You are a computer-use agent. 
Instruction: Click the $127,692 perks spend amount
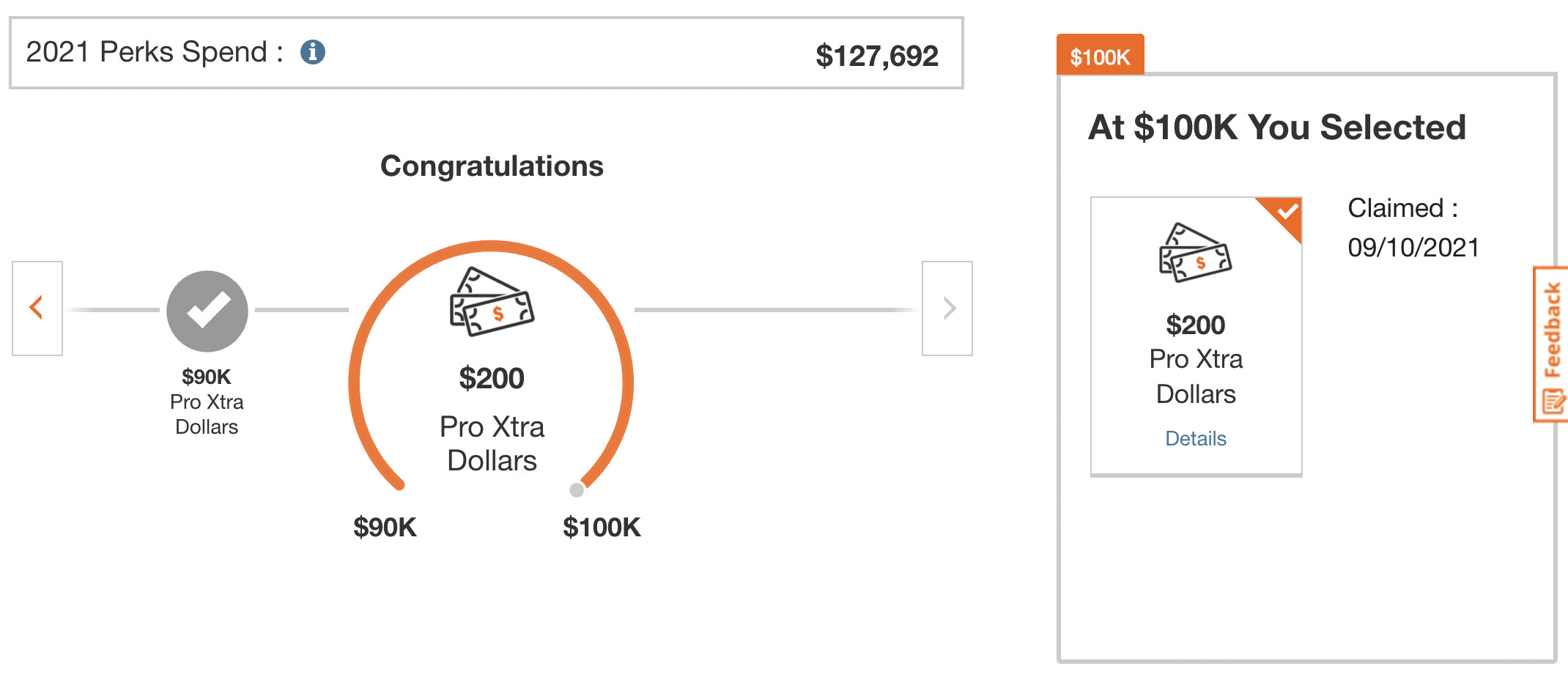coord(876,56)
